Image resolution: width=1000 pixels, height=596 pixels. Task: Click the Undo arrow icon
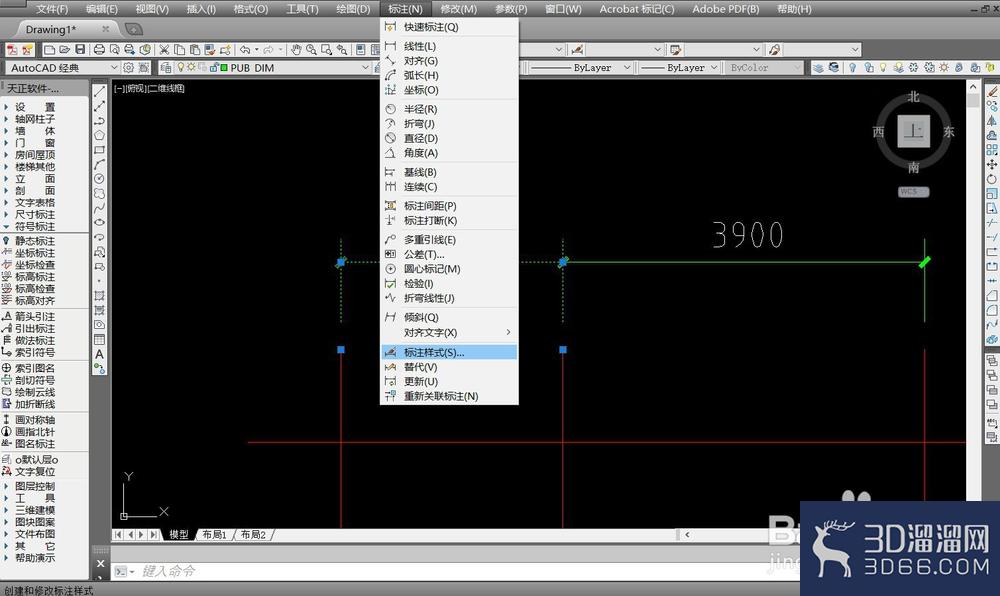[245, 50]
